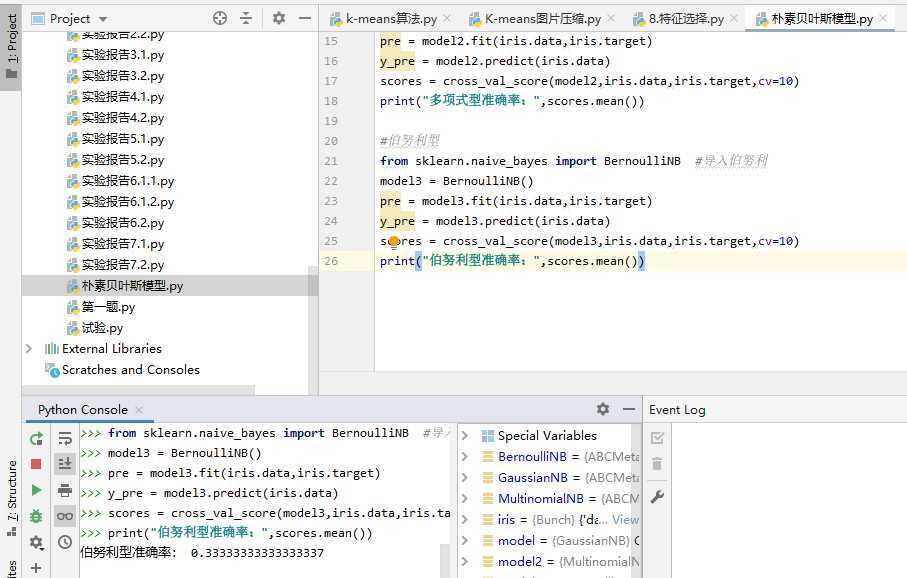Open 实验报告3.1.py in project tree
907x578 pixels.
coord(123,55)
